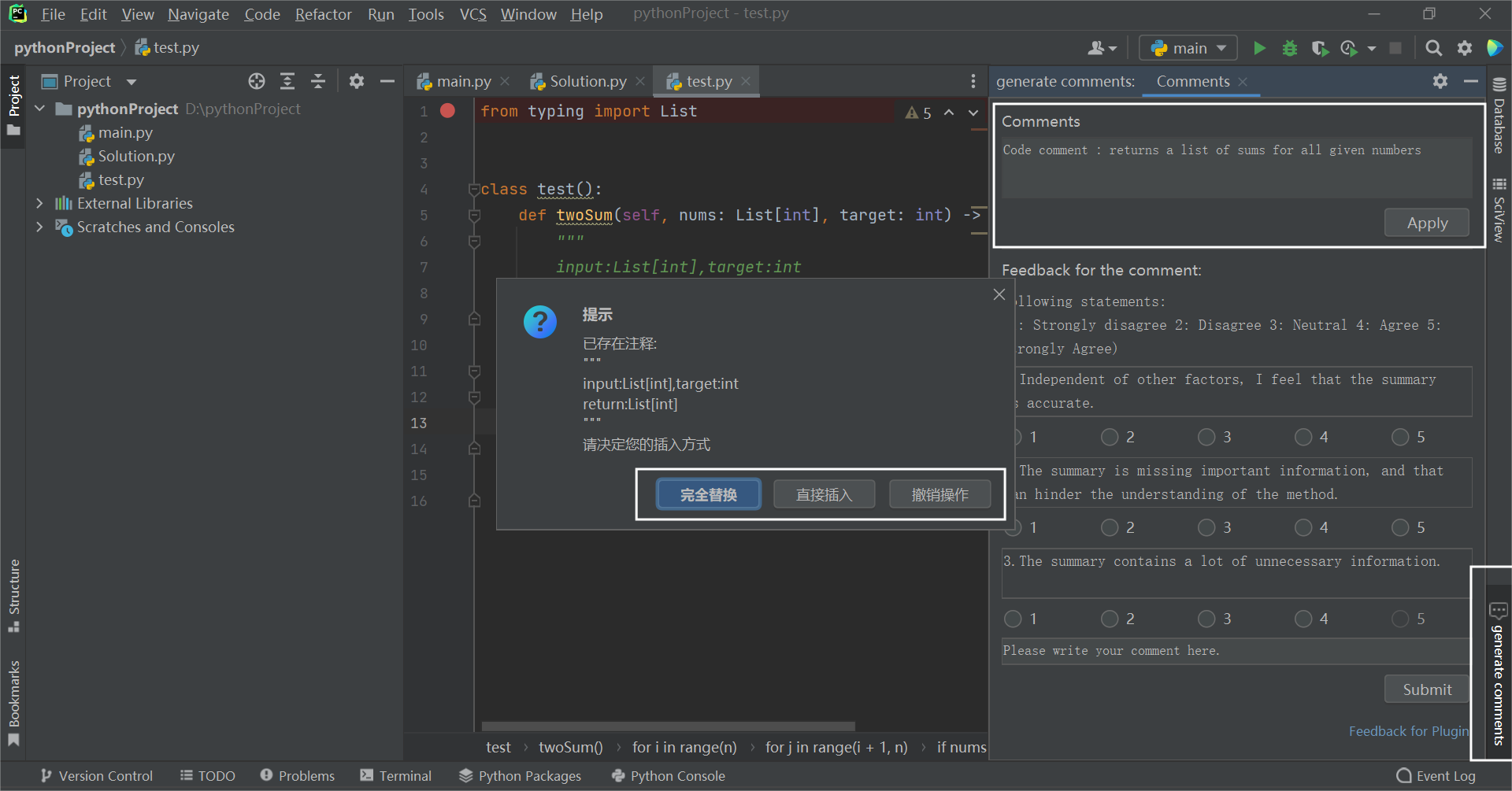
Task: Select rating 3 for unnecessary information statement
Action: coord(1206,619)
